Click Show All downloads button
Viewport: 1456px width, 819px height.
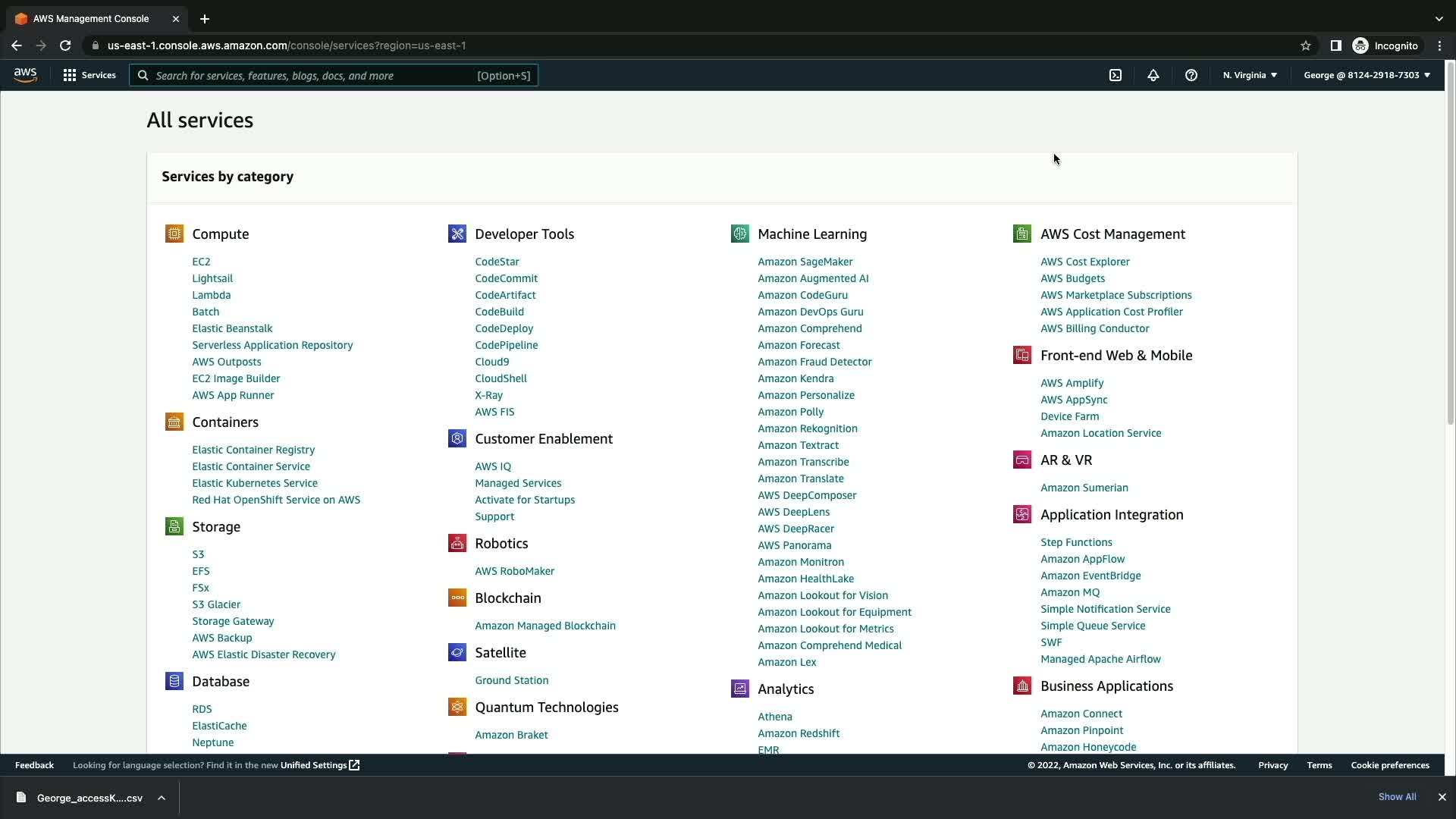[1397, 797]
